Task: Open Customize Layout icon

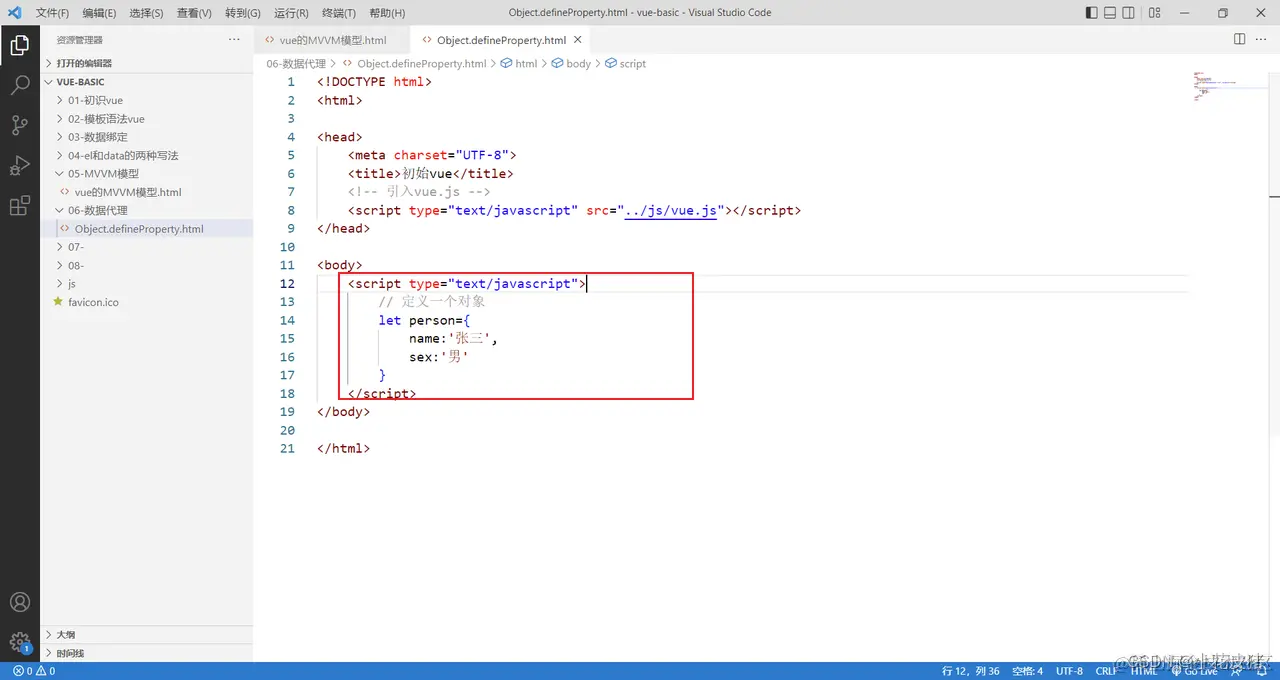Action: (x=1155, y=13)
